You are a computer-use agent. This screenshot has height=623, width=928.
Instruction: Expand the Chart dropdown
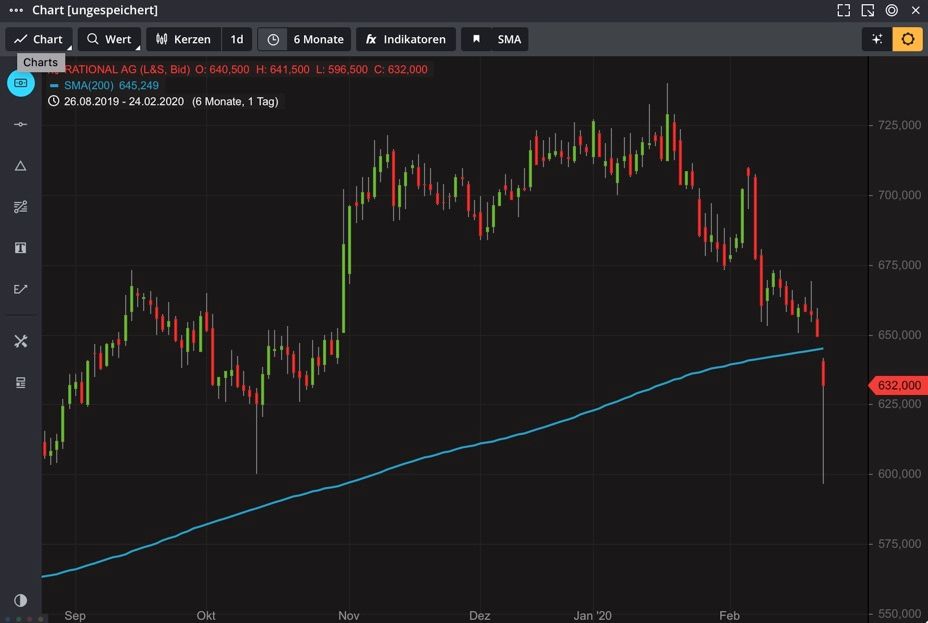39,39
